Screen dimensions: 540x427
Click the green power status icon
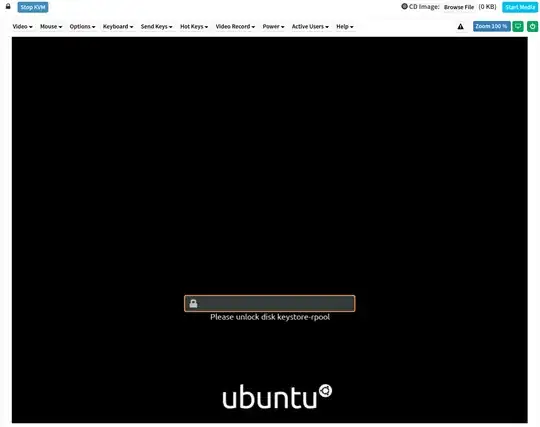(x=532, y=27)
